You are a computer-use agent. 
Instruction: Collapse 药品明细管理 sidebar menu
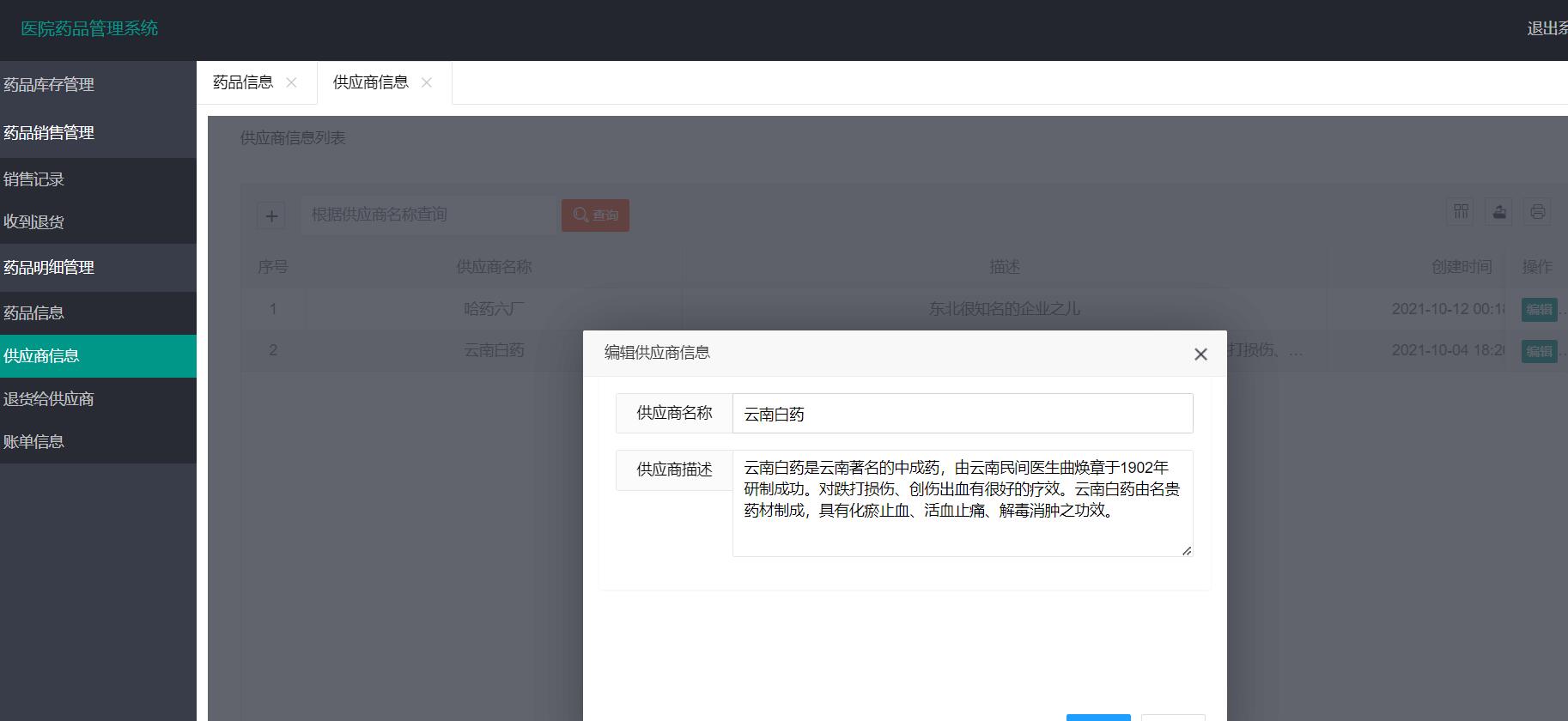pyautogui.click(x=98, y=268)
